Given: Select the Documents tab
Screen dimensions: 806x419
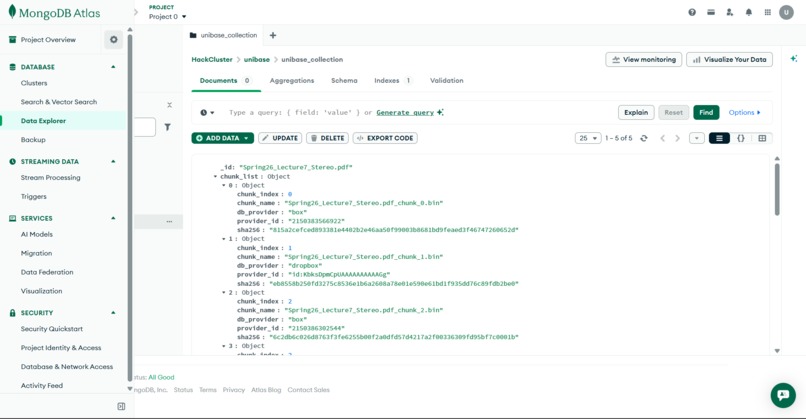Looking at the screenshot, I should coord(226,81).
